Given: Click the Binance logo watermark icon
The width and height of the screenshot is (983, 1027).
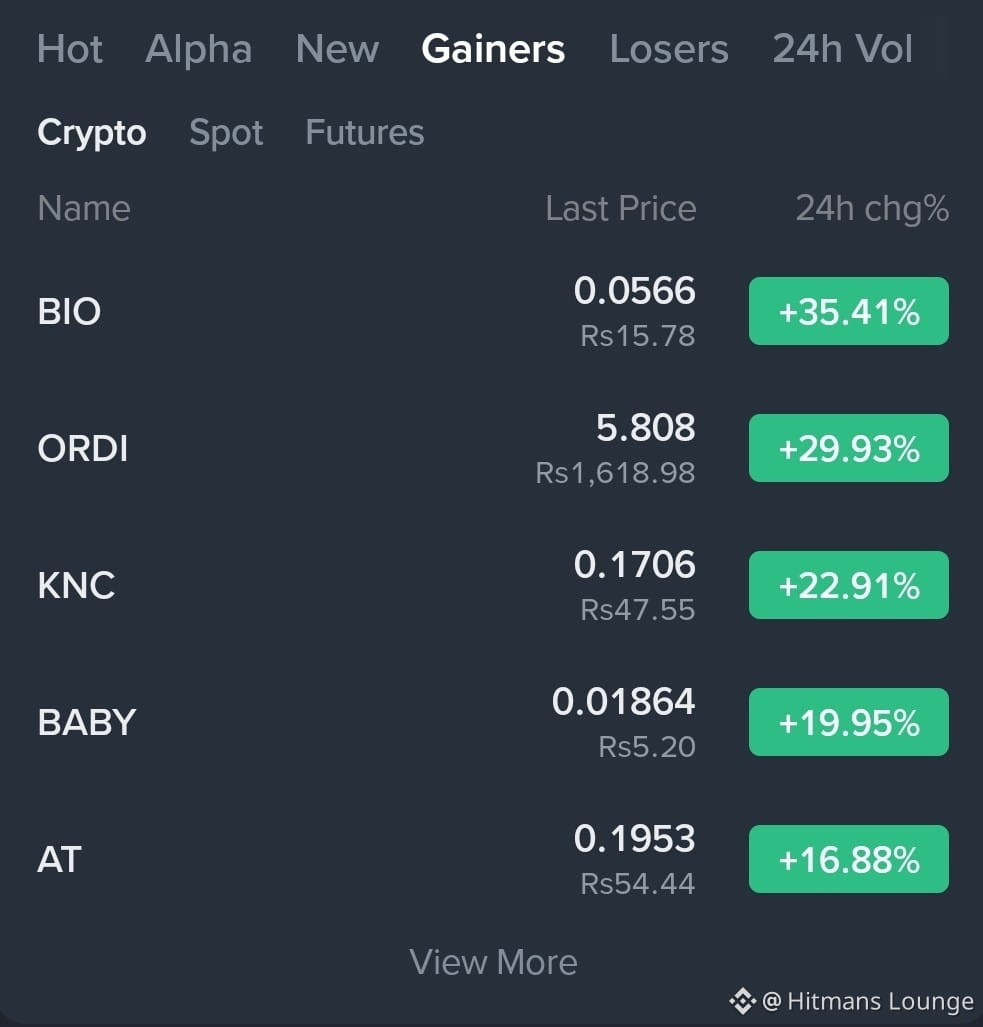Looking at the screenshot, I should coord(742,1001).
